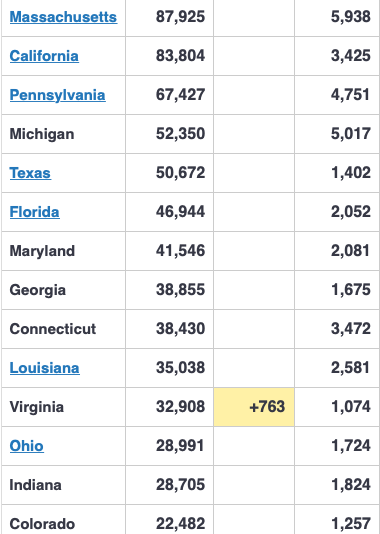Click the Maryland row name
This screenshot has width=380, height=534.
[42, 251]
